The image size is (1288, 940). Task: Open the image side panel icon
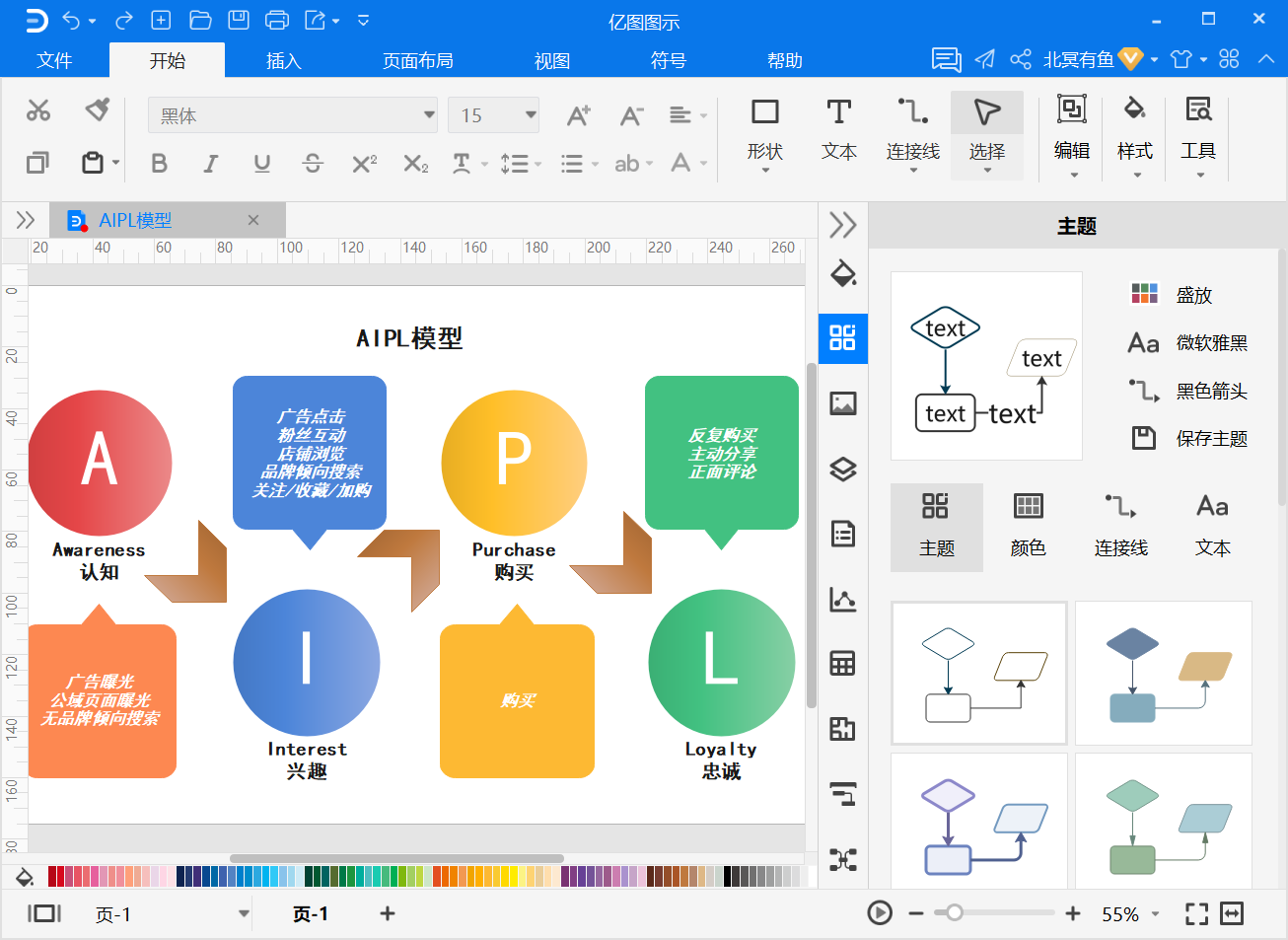843,402
